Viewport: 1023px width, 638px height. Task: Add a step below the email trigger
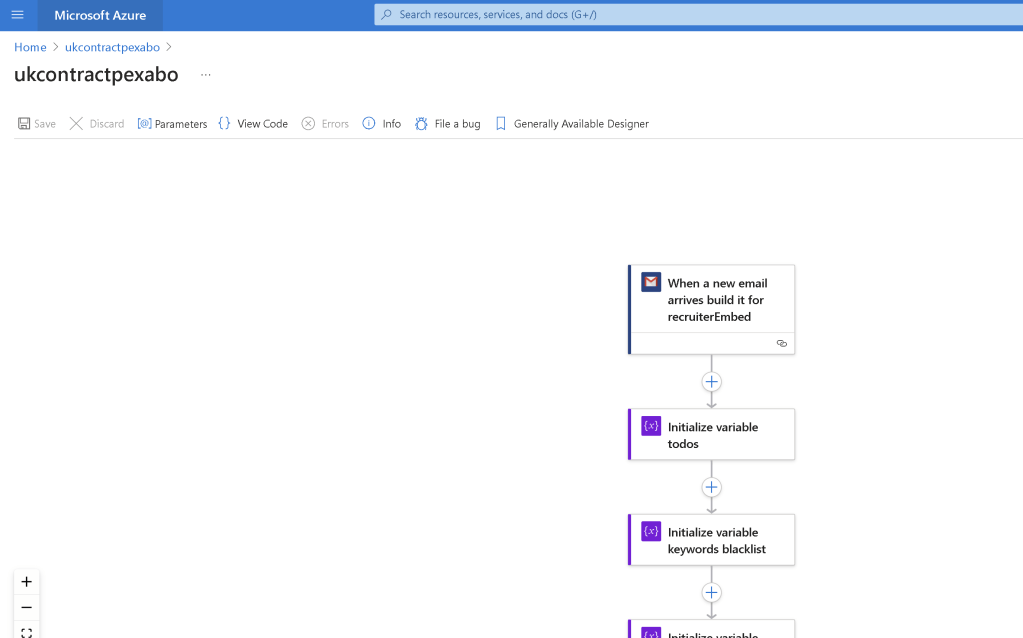pyautogui.click(x=711, y=382)
